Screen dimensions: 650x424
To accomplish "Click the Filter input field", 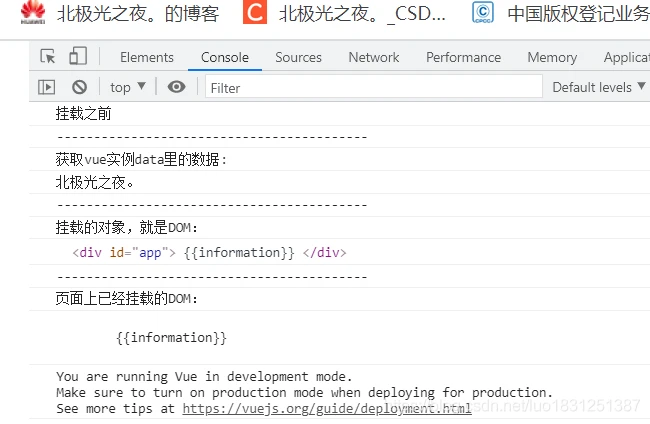I will point(370,88).
